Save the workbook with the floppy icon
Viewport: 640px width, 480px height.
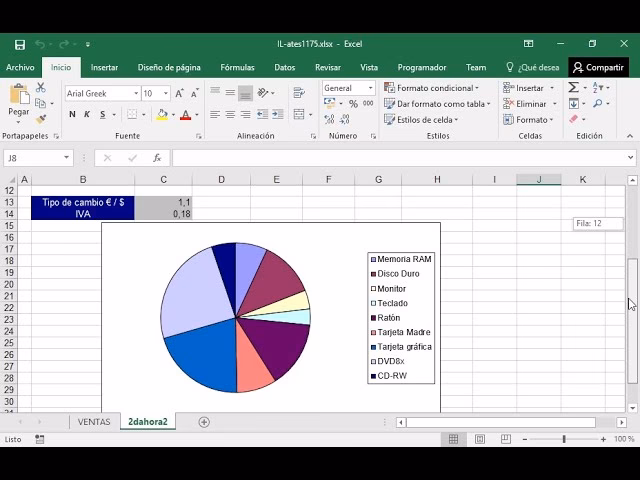click(20, 44)
